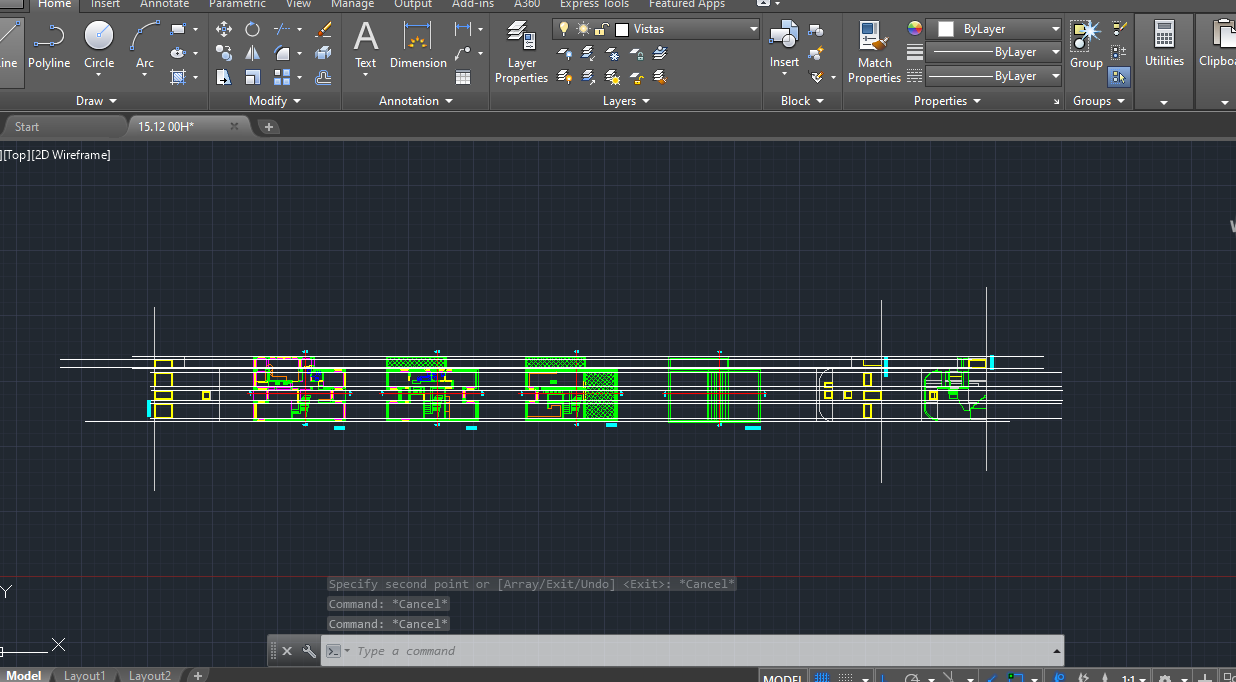1236x682 pixels.
Task: Select the Fillet tool icon
Action: (x=283, y=53)
